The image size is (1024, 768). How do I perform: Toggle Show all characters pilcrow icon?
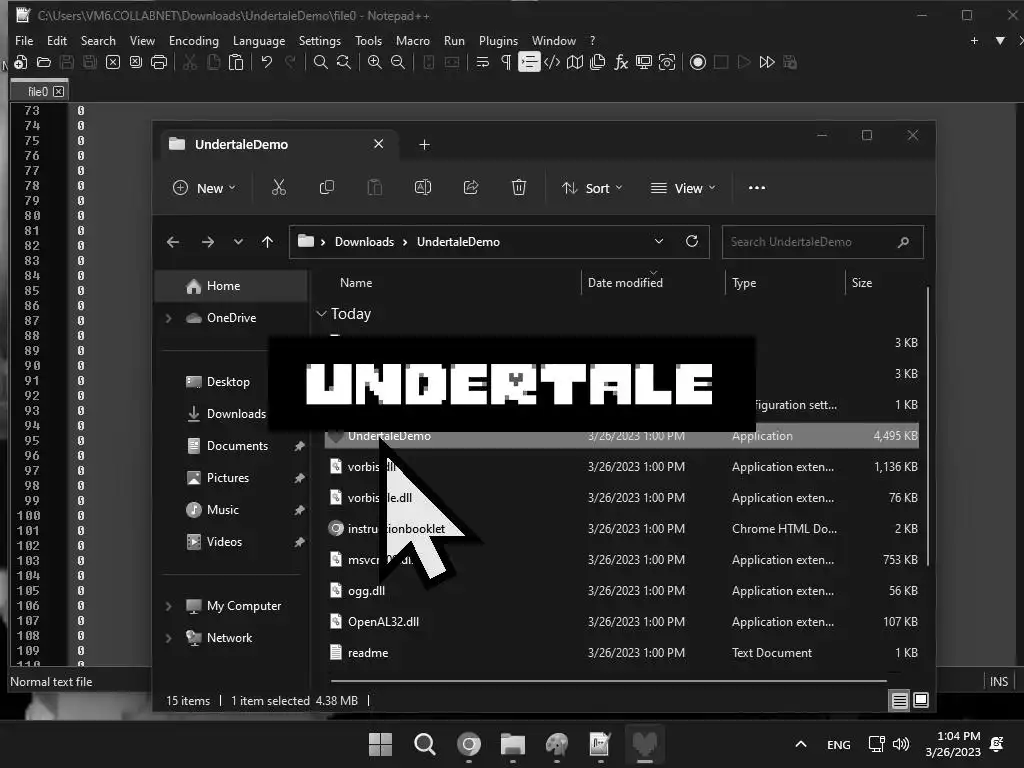[505, 63]
